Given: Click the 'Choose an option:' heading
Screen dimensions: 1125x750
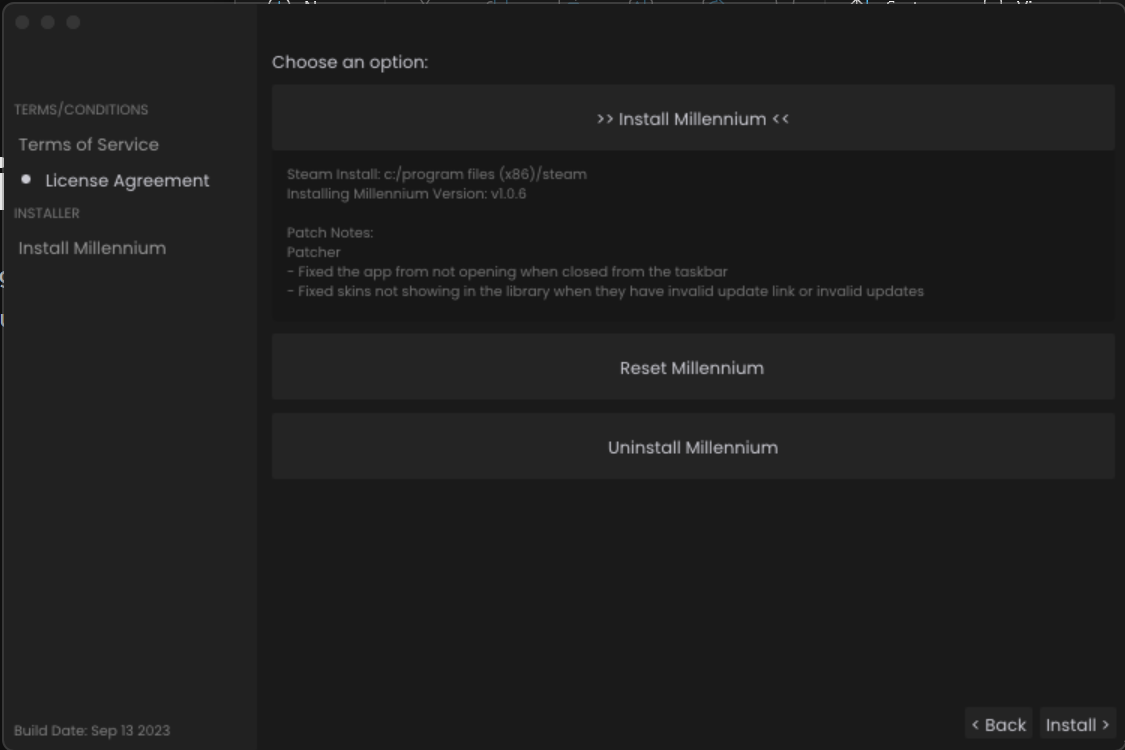Looking at the screenshot, I should point(350,62).
